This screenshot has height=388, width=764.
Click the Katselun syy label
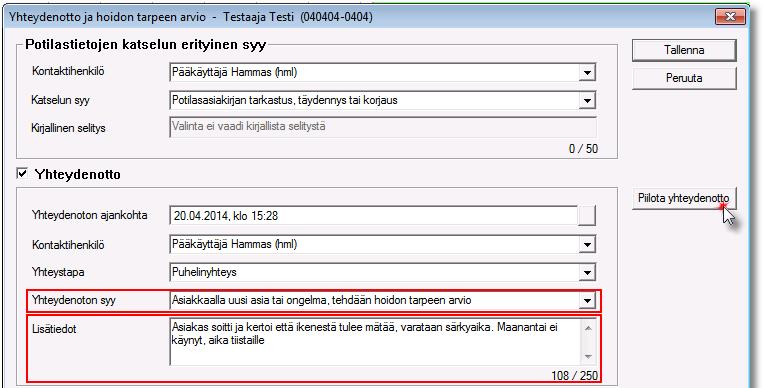[60, 100]
